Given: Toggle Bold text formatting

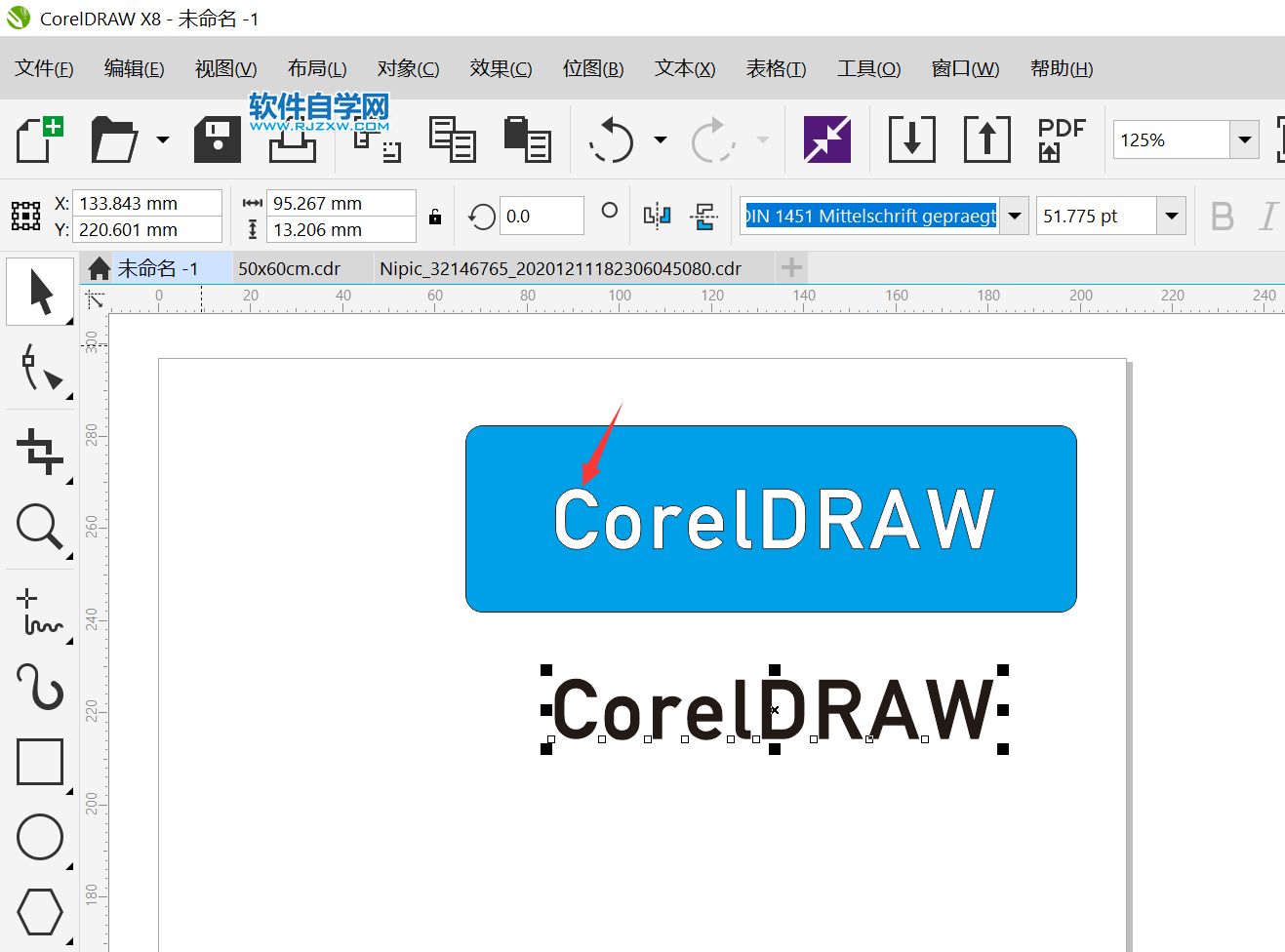Looking at the screenshot, I should (1222, 217).
